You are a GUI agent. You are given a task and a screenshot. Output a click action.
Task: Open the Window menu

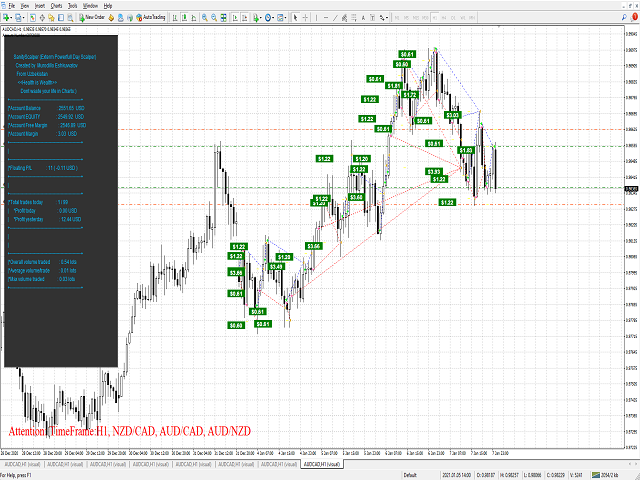[x=90, y=6]
